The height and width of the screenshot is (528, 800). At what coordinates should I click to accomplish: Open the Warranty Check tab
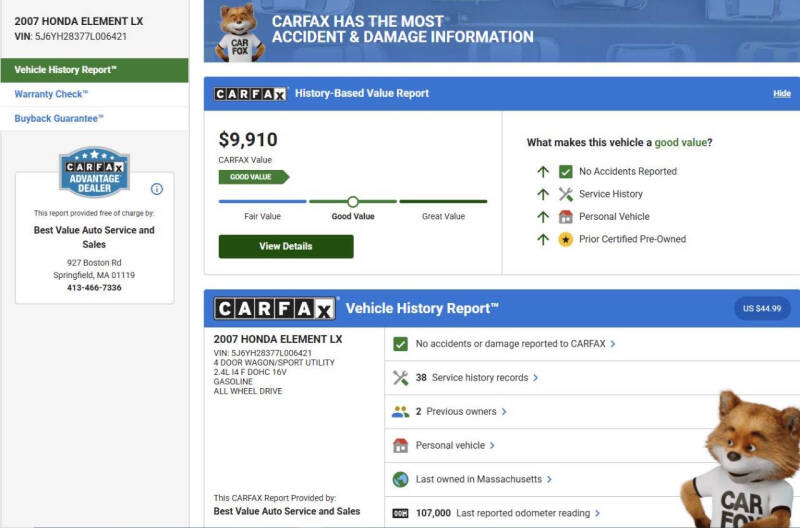[x=51, y=94]
